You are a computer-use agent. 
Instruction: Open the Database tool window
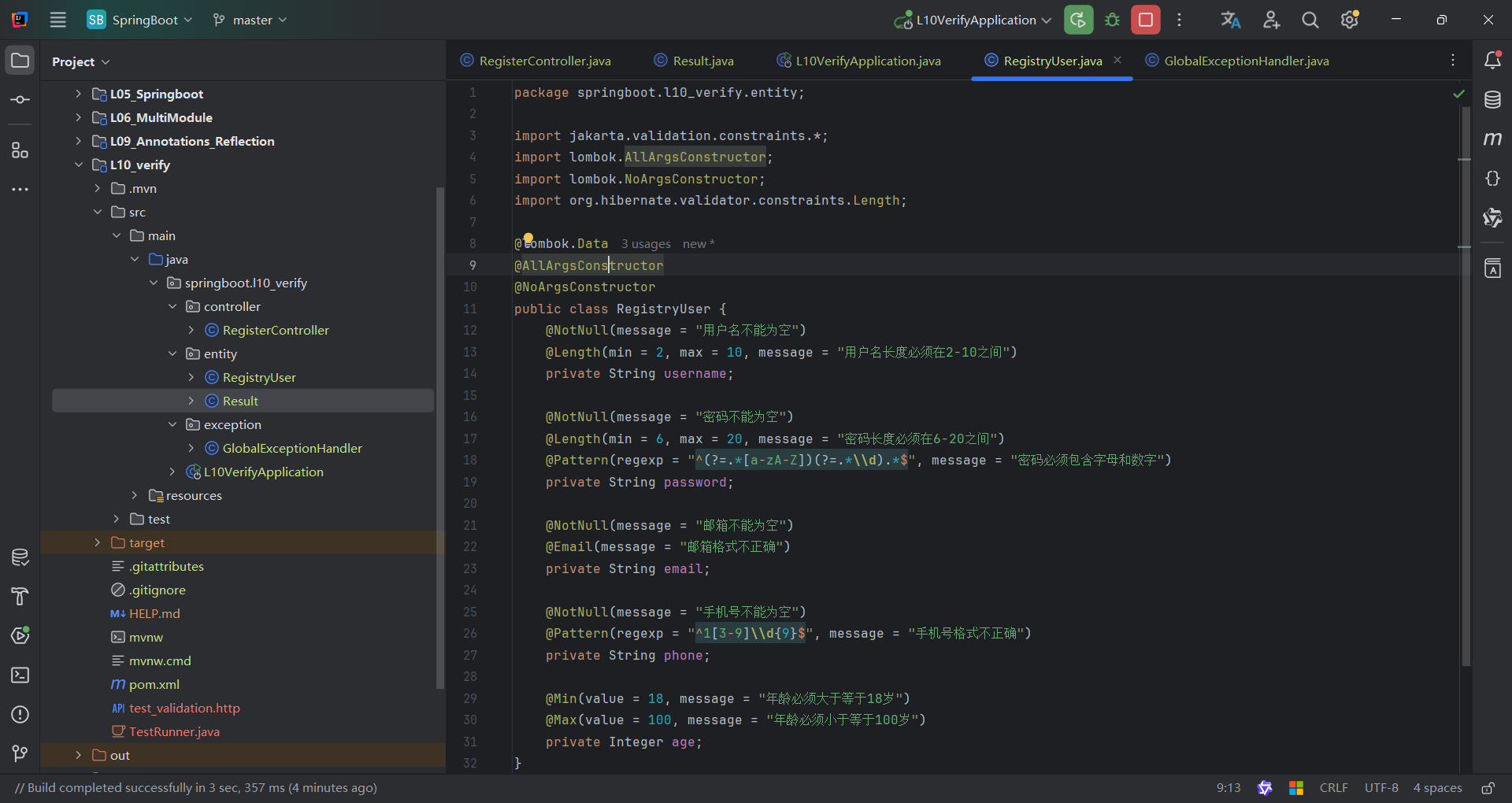[1492, 100]
